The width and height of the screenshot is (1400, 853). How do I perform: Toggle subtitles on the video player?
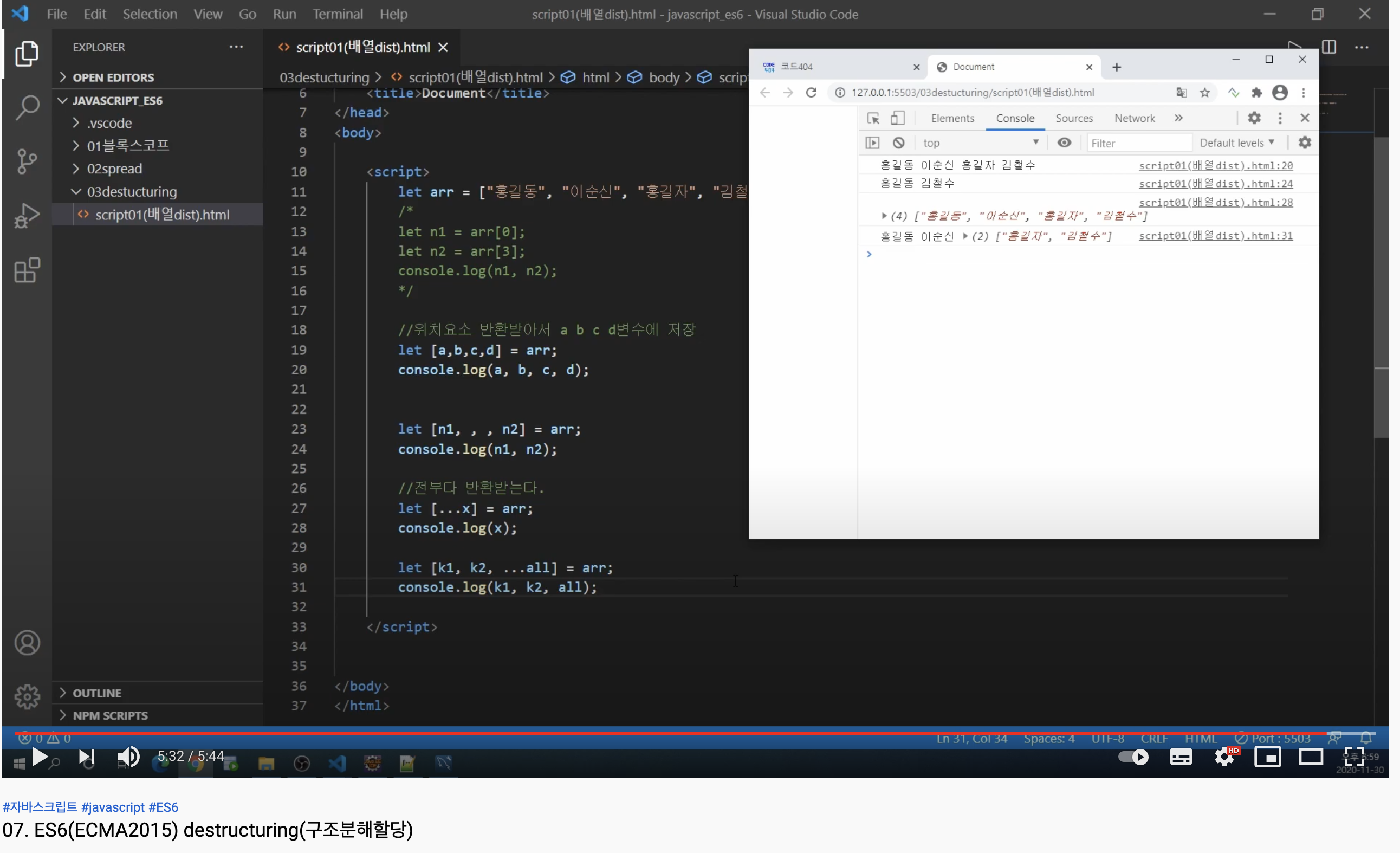1181,758
